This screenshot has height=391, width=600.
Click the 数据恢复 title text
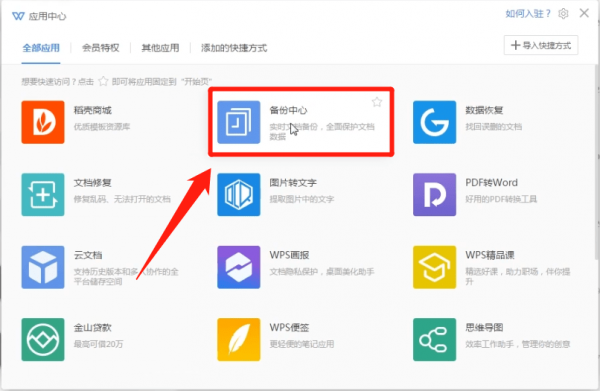click(x=484, y=110)
